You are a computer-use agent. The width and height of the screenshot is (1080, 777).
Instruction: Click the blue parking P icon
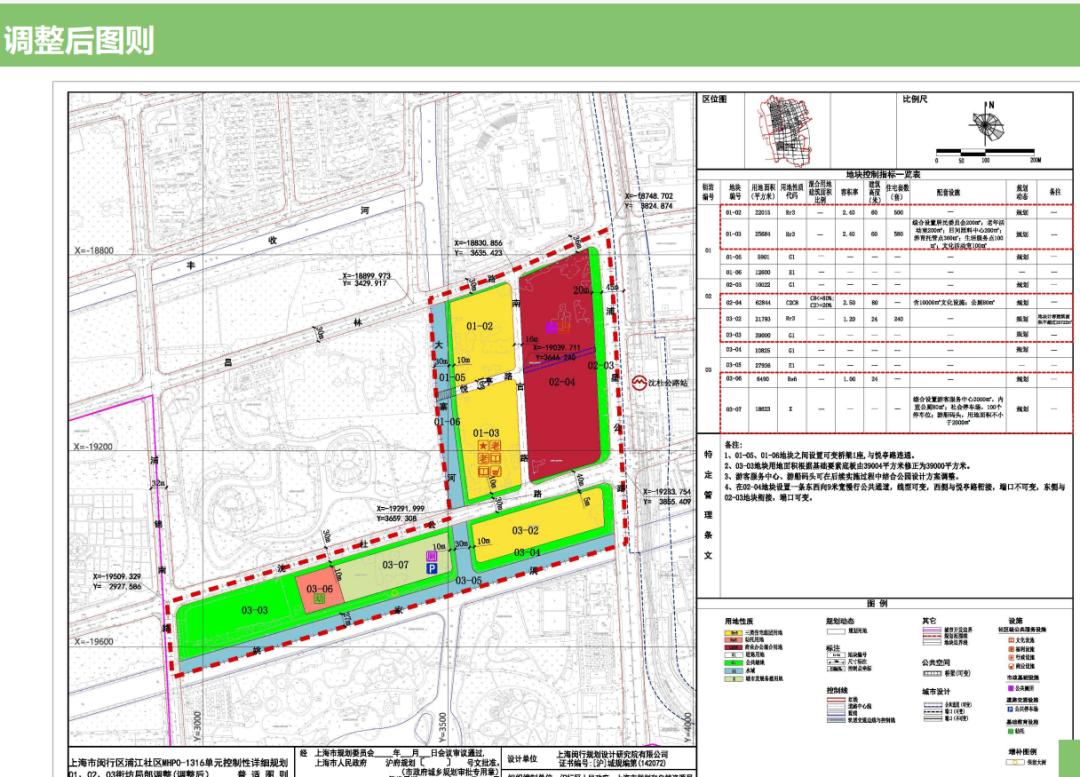(x=432, y=567)
